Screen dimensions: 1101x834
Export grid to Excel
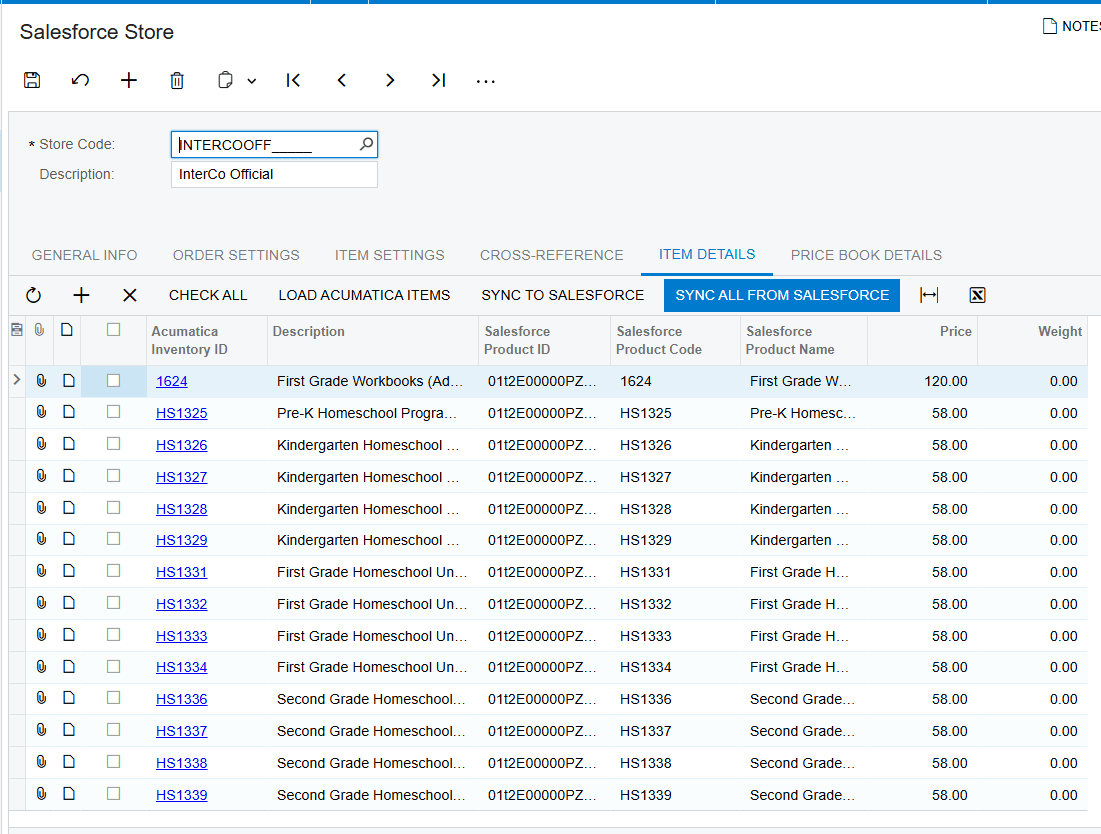(x=977, y=296)
